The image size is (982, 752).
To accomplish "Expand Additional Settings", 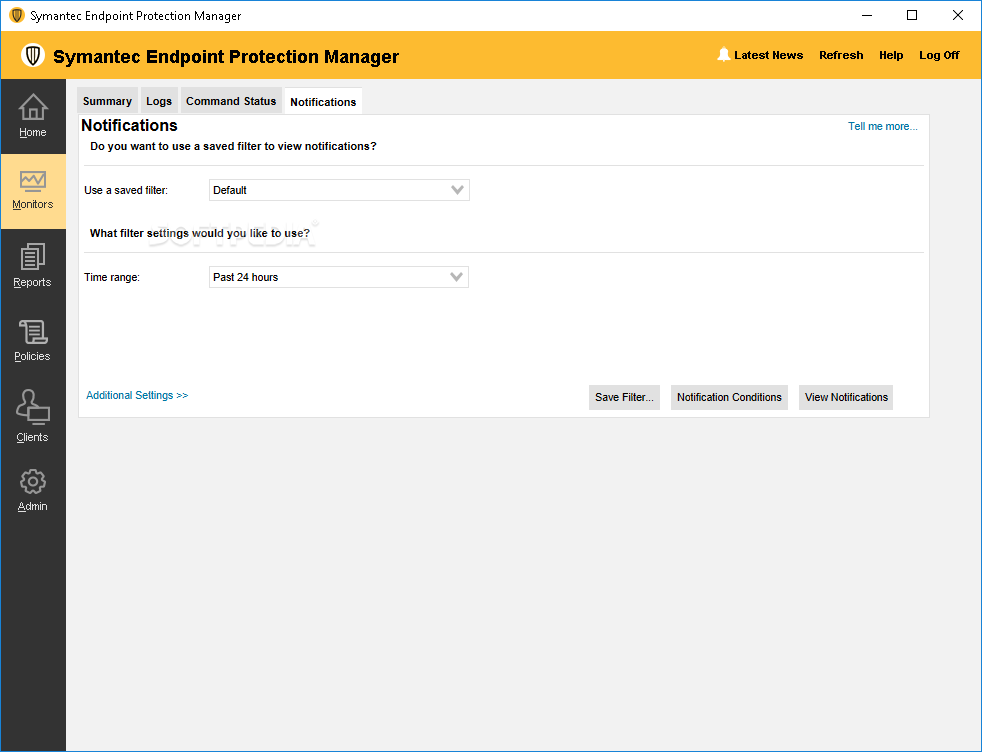I will pyautogui.click(x=136, y=395).
